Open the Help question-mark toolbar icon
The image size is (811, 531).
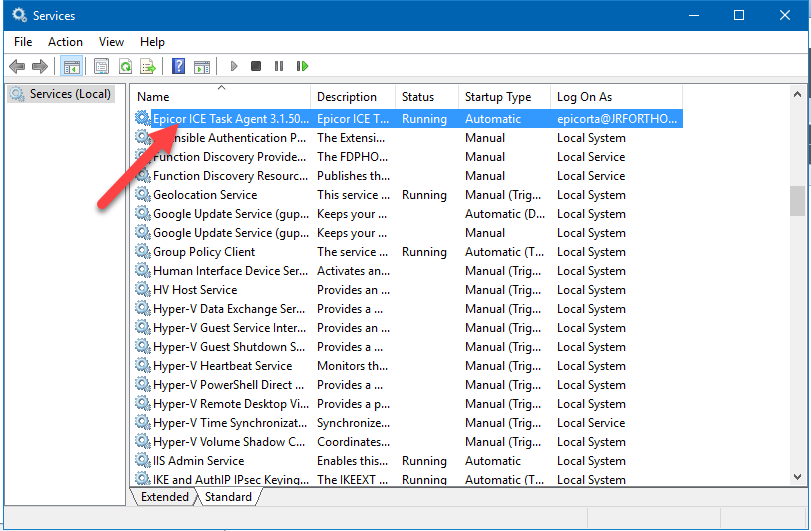click(178, 66)
